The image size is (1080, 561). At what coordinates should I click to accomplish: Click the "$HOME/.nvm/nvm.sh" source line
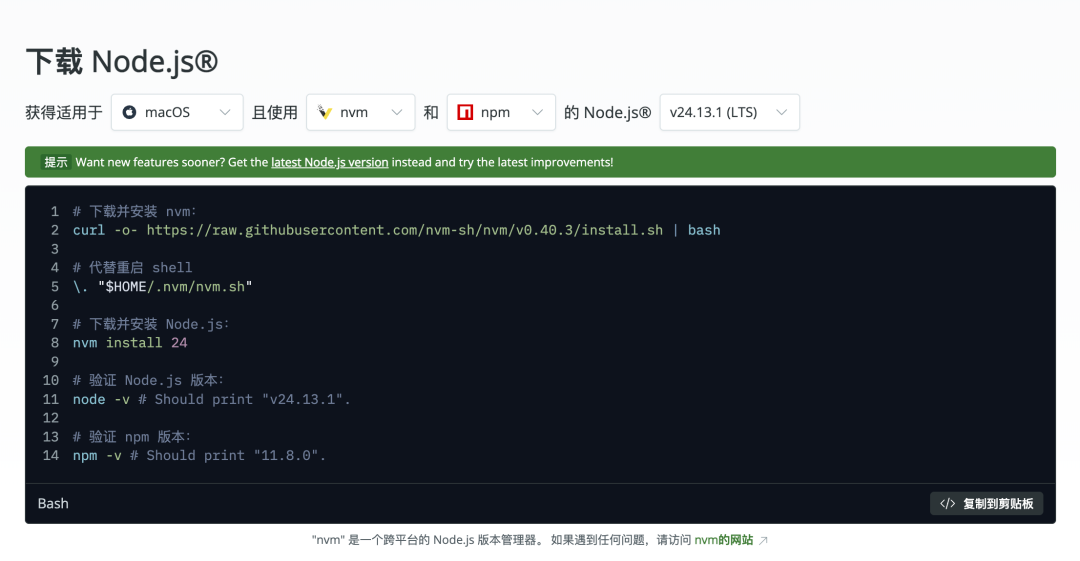tap(163, 287)
